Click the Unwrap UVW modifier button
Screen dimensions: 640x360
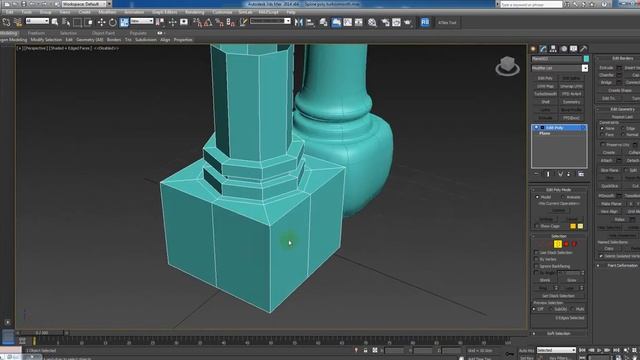point(571,86)
